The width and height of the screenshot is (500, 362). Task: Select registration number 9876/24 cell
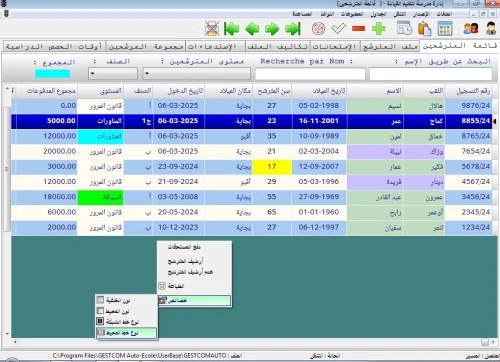469,106
